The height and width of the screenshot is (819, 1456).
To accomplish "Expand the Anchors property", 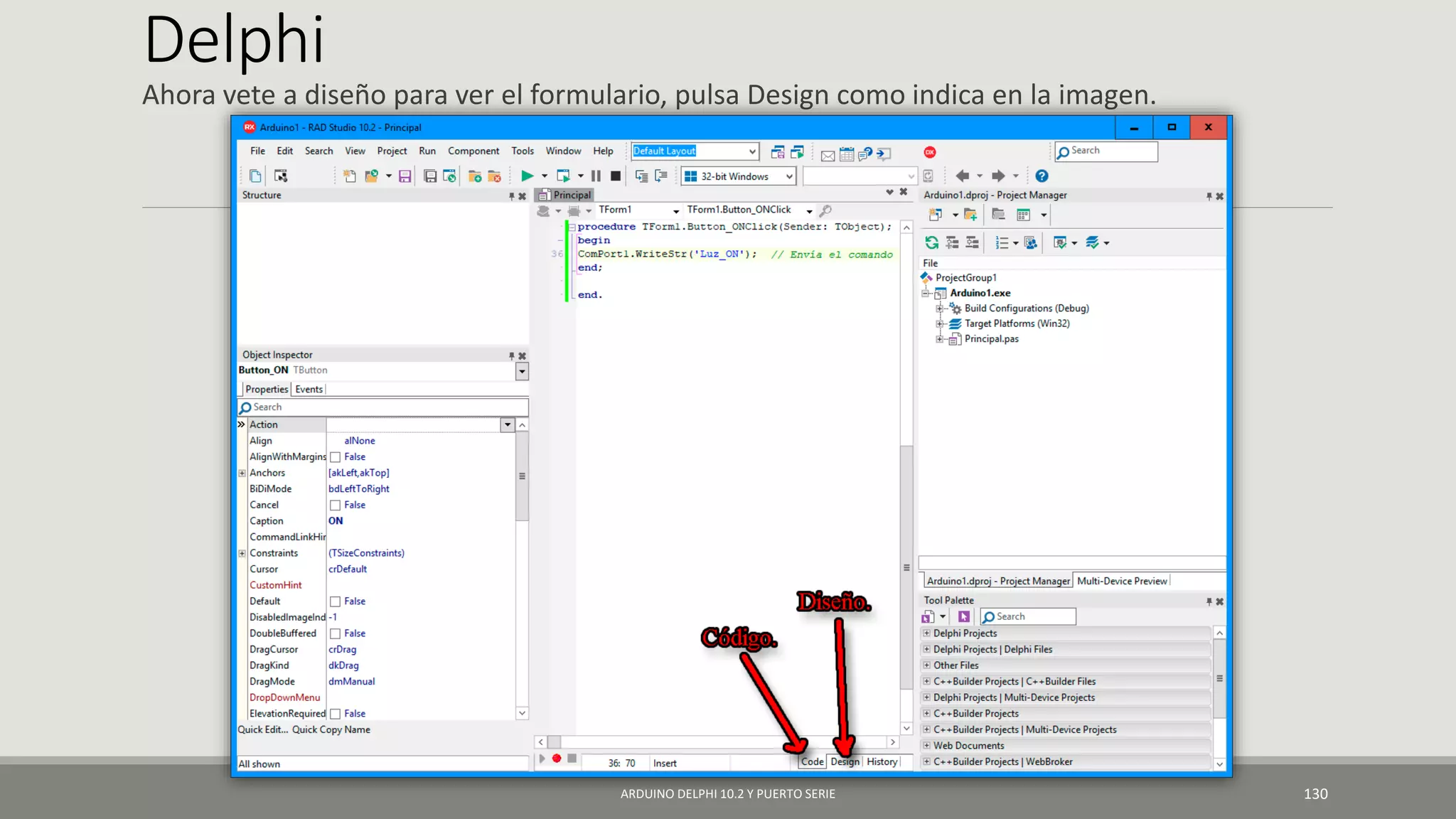I will tap(242, 473).
